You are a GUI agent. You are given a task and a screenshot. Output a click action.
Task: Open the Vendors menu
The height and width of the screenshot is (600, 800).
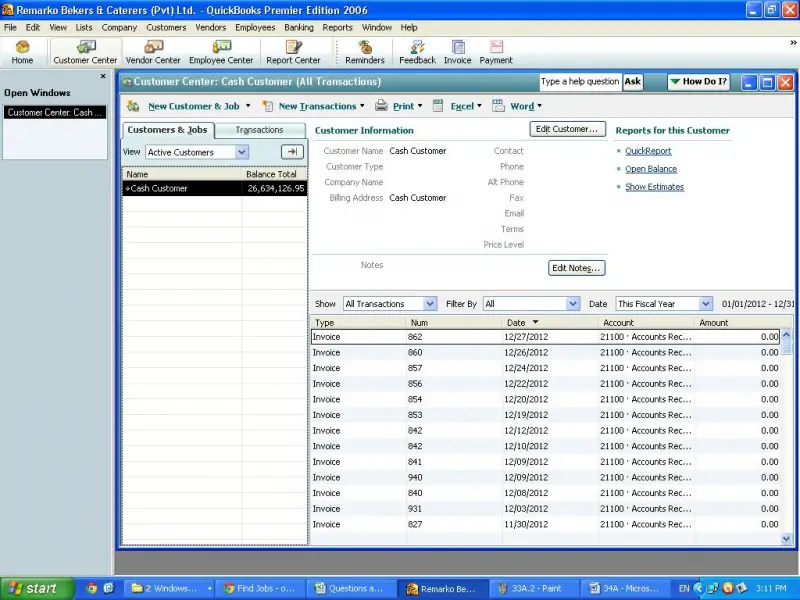210,28
